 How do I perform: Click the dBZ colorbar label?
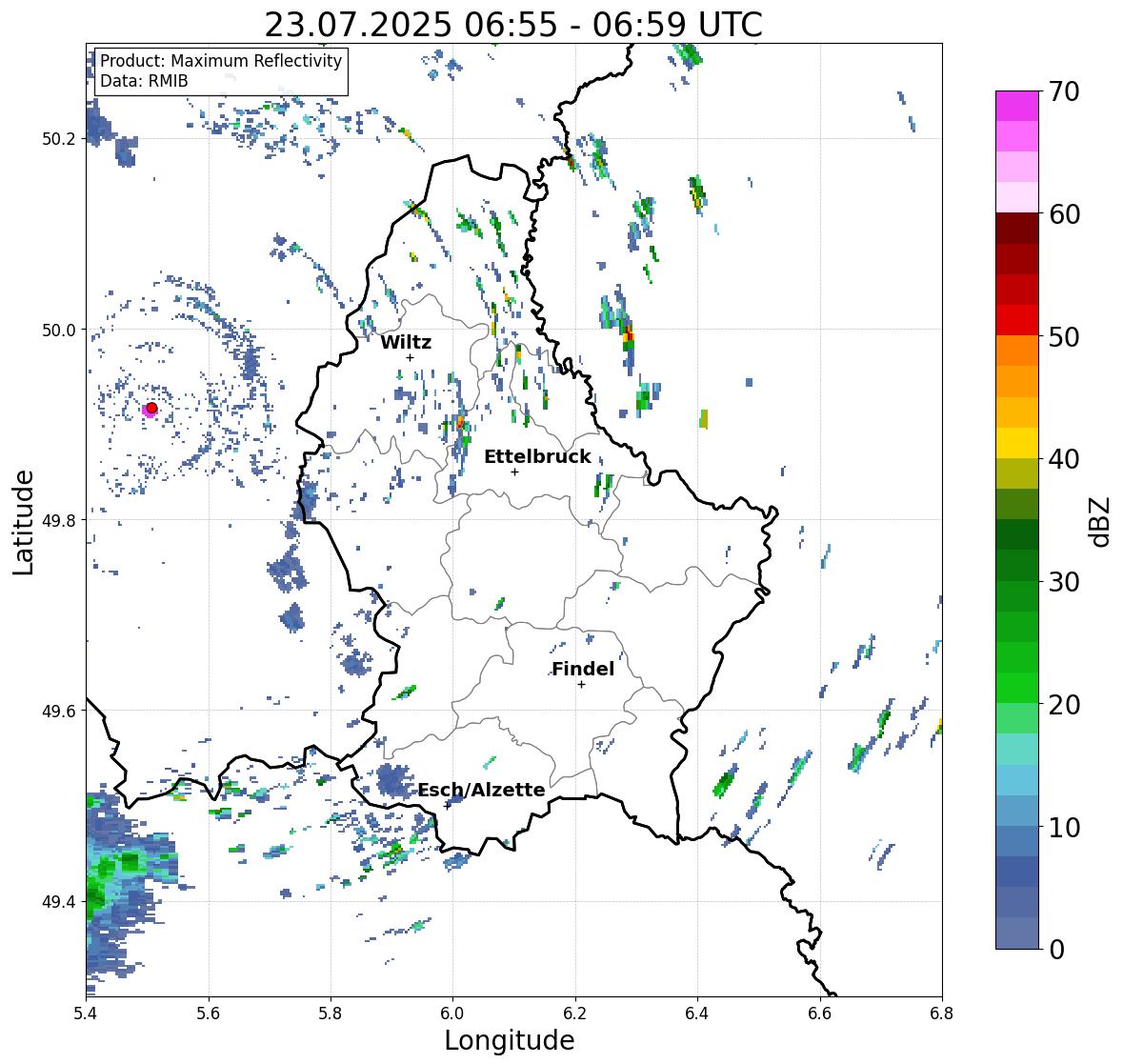[x=1101, y=521]
